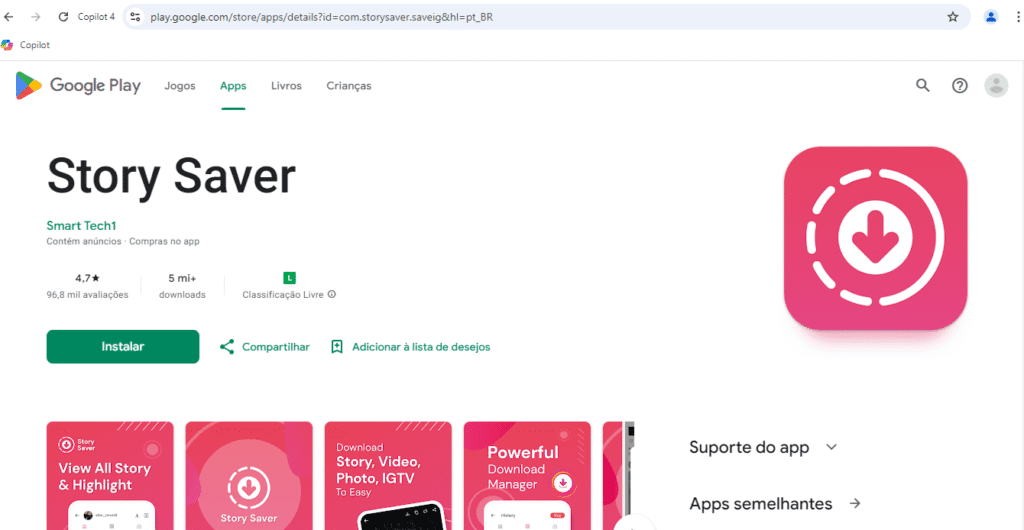Open site info icon in address bar
Image resolution: width=1024 pixels, height=530 pixels.
tap(135, 17)
